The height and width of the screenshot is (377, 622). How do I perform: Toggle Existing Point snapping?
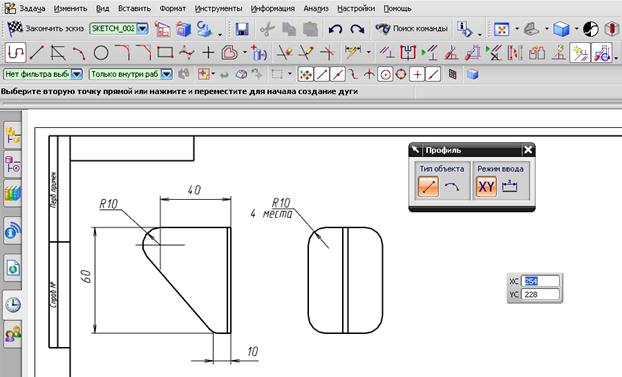(417, 74)
